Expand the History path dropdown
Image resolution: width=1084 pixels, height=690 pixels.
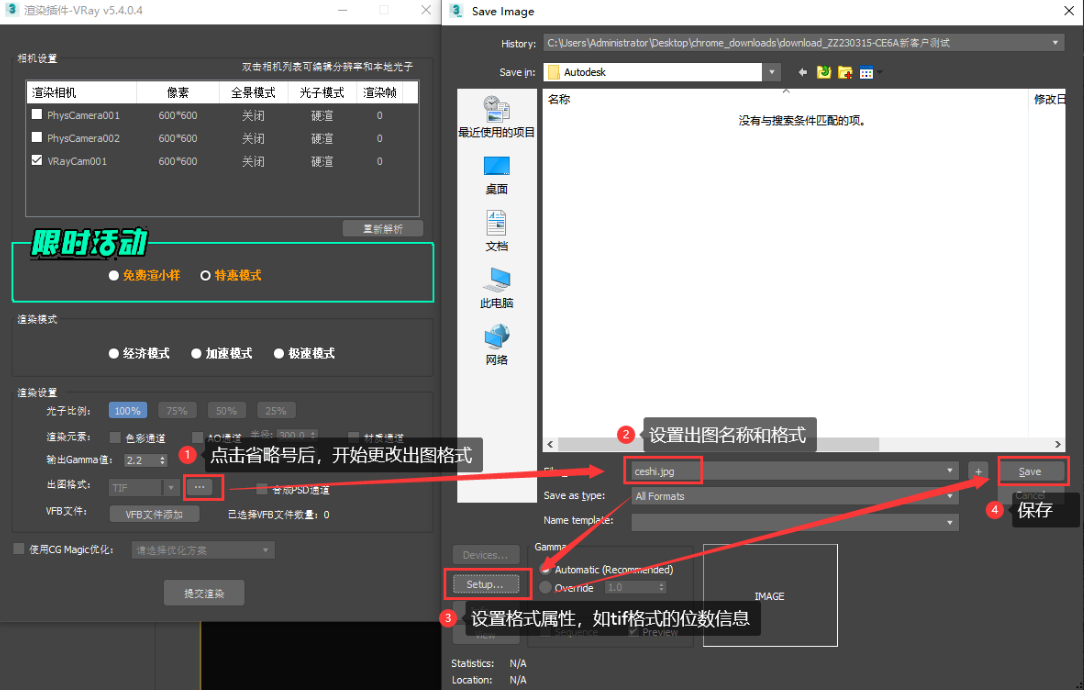[1055, 43]
